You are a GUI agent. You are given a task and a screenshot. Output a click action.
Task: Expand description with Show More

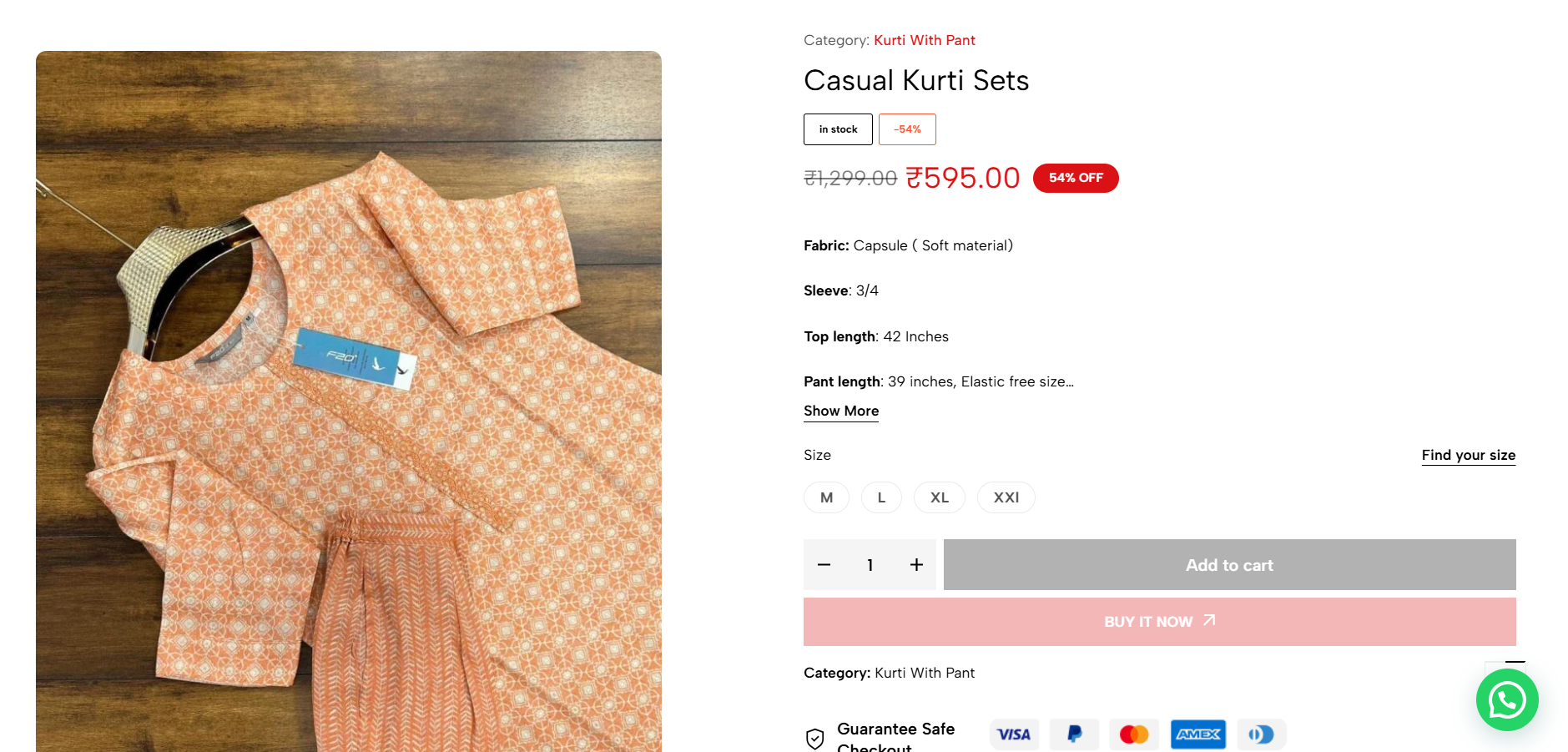[840, 411]
